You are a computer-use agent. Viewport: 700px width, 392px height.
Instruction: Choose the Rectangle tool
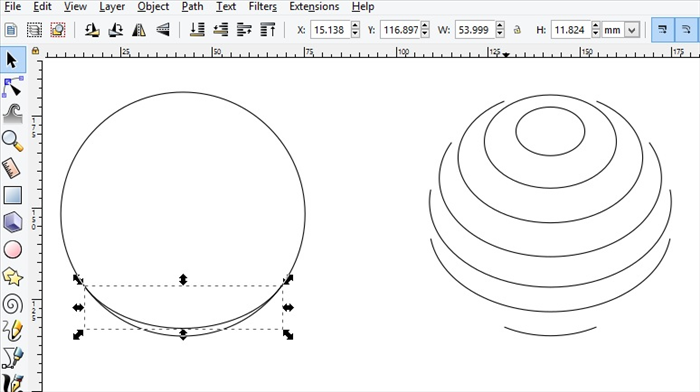point(12,195)
